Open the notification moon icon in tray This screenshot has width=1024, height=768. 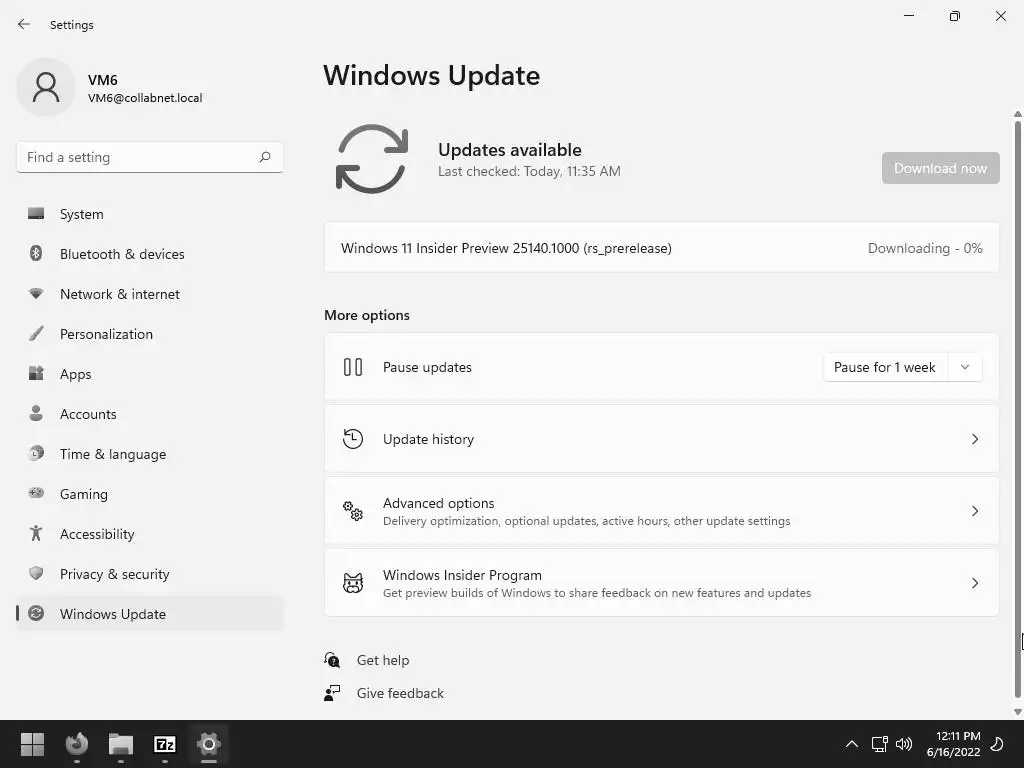tap(997, 744)
